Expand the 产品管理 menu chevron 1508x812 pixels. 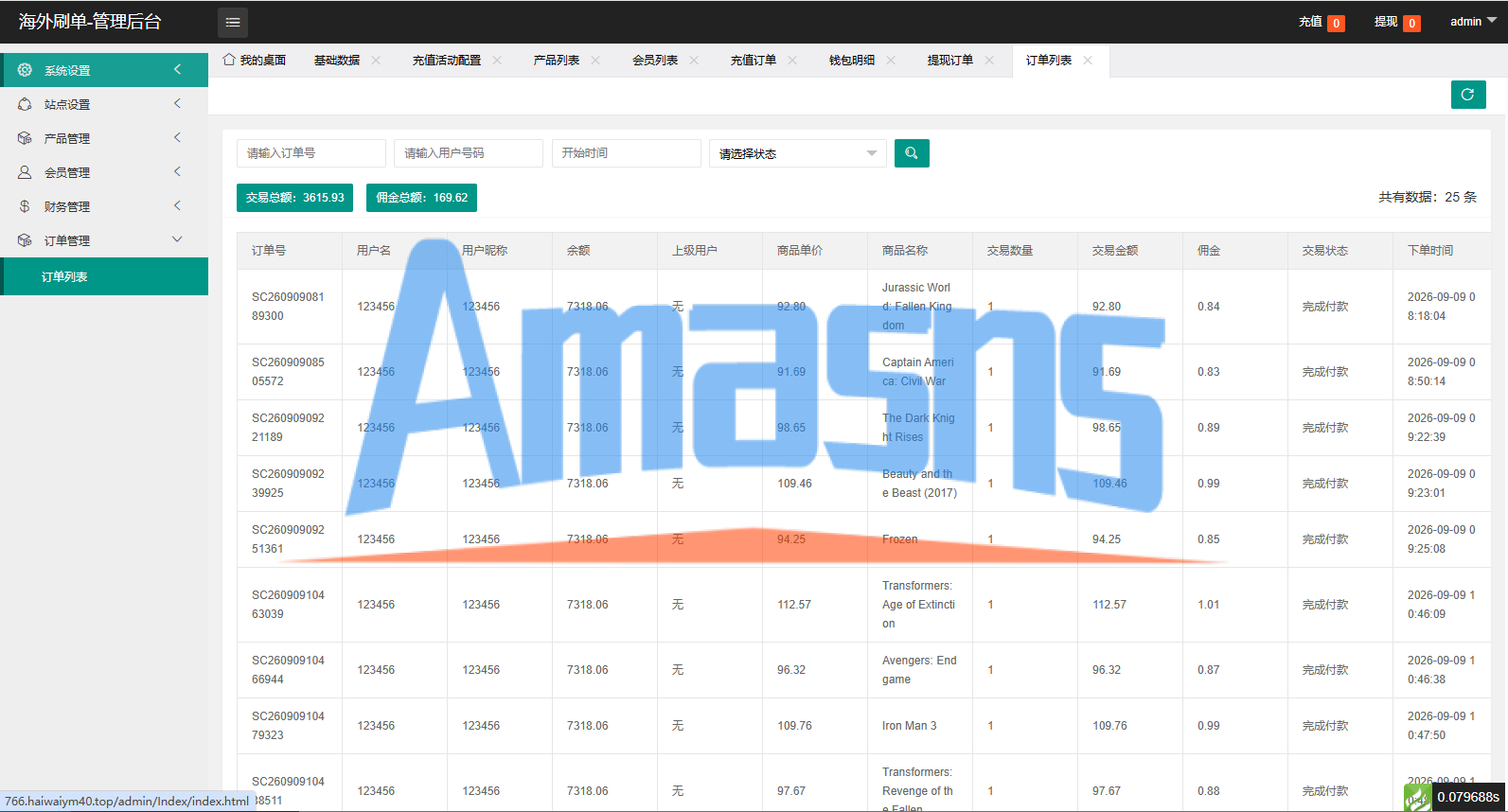(x=177, y=138)
